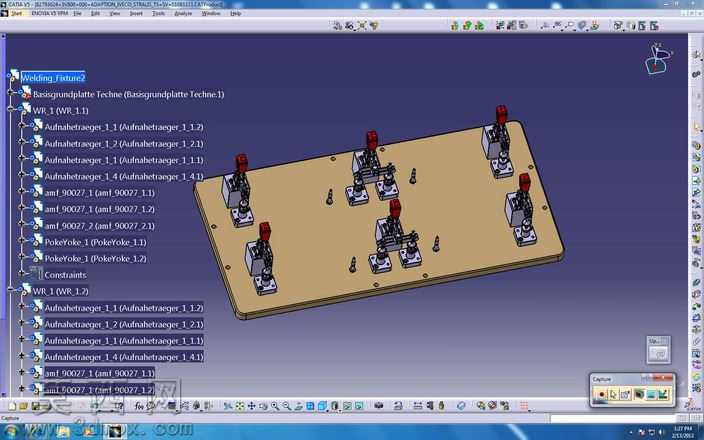Select Welding_Fixture2 root in tree
This screenshot has height=440, width=704.
coord(53,78)
